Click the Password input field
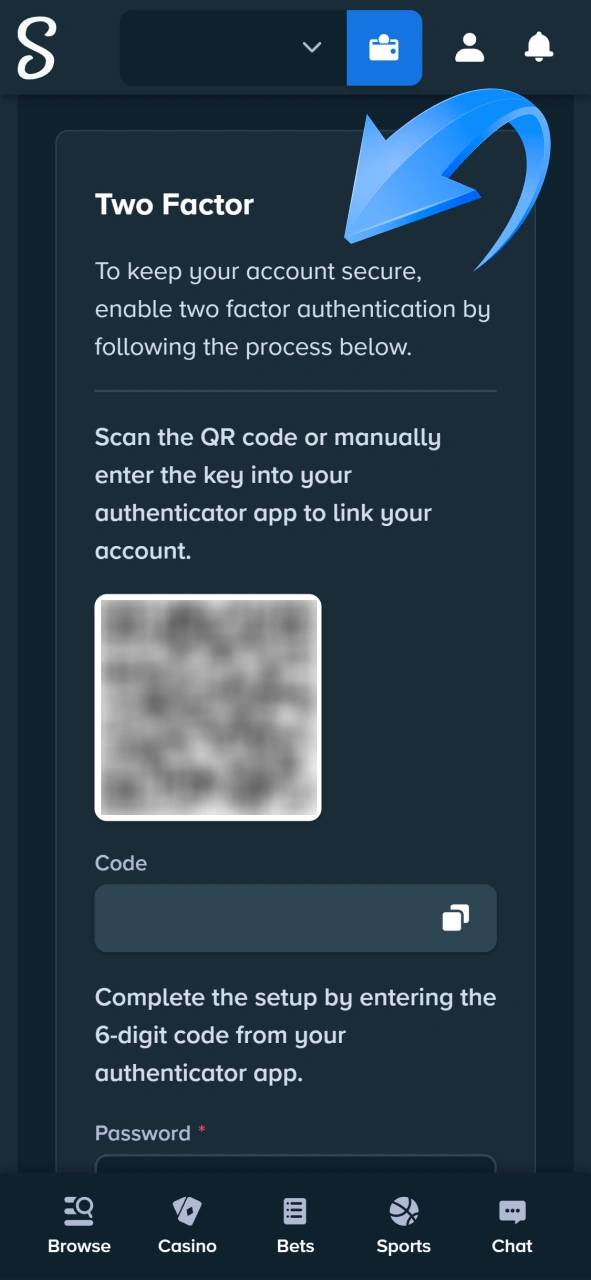The height and width of the screenshot is (1280, 591). tap(295, 1172)
